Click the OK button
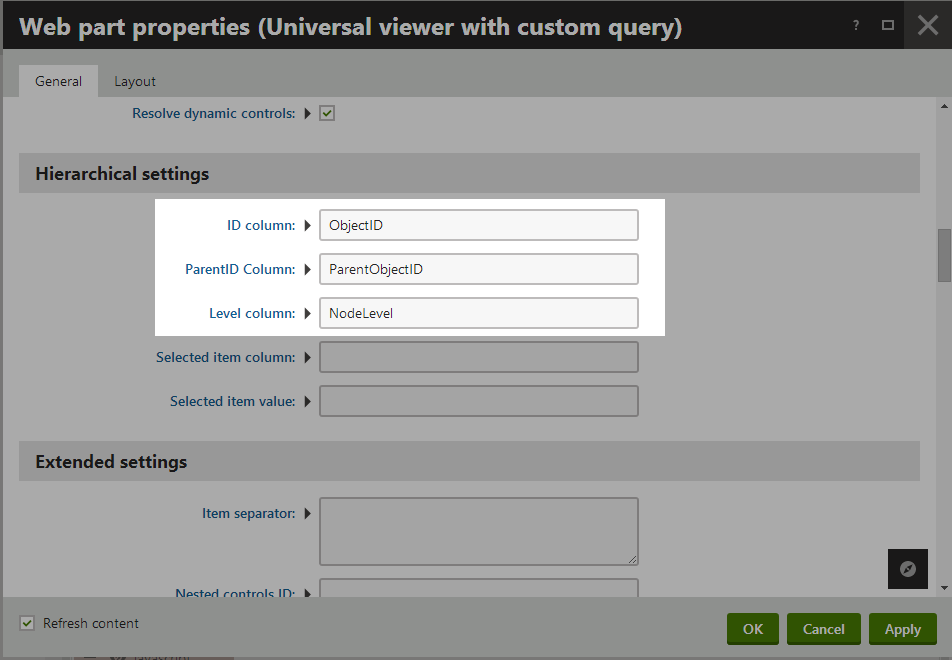 pyautogui.click(x=753, y=629)
